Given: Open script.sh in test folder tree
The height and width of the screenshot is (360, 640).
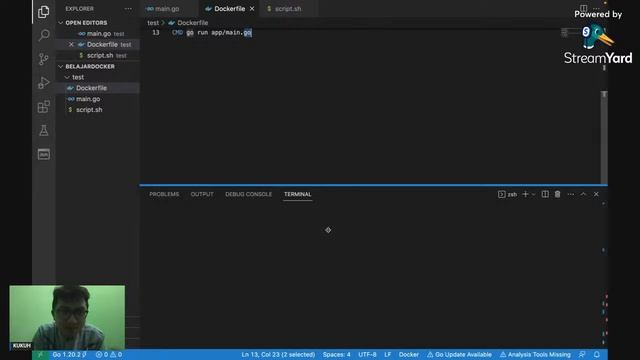Looking at the screenshot, I should tap(89, 109).
